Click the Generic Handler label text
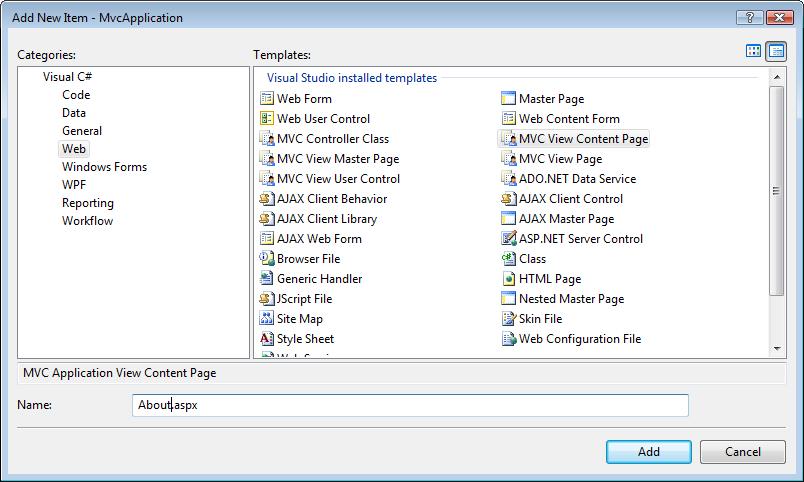Viewport: 804px width, 482px height. pyautogui.click(x=319, y=278)
